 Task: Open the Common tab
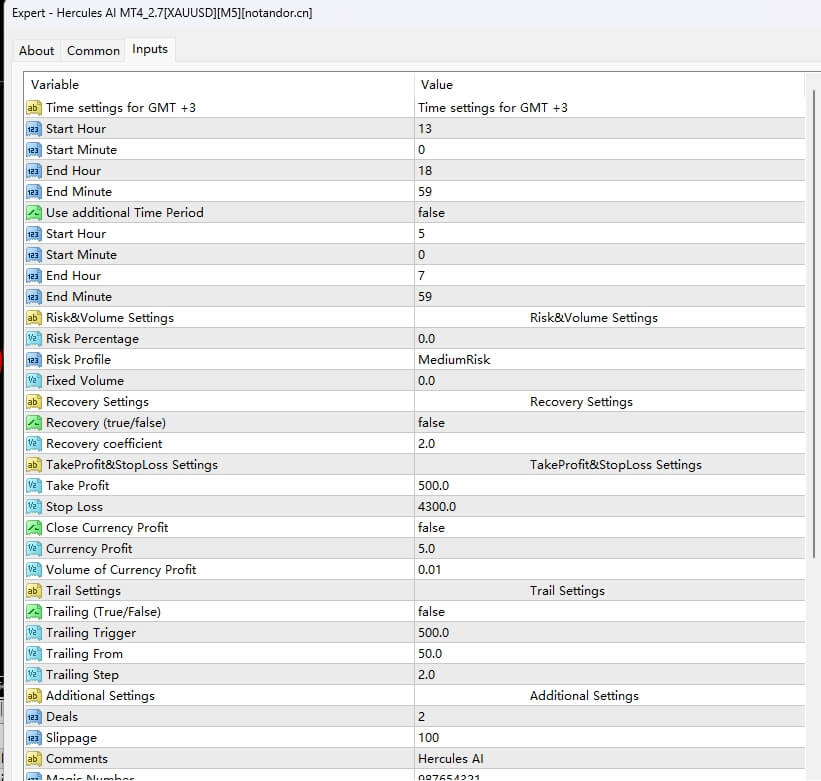(93, 50)
